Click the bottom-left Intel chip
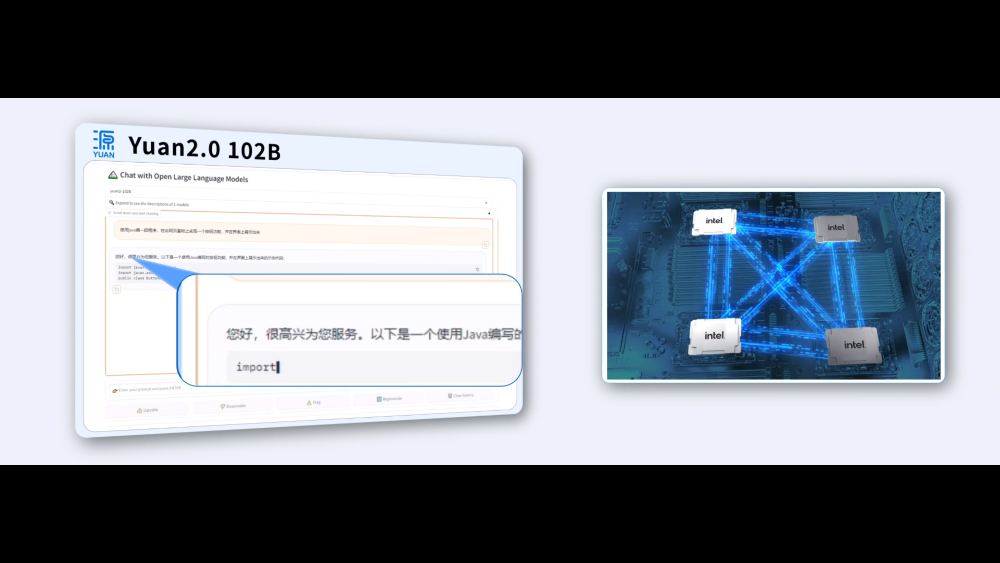The image size is (1000, 563). (714, 336)
